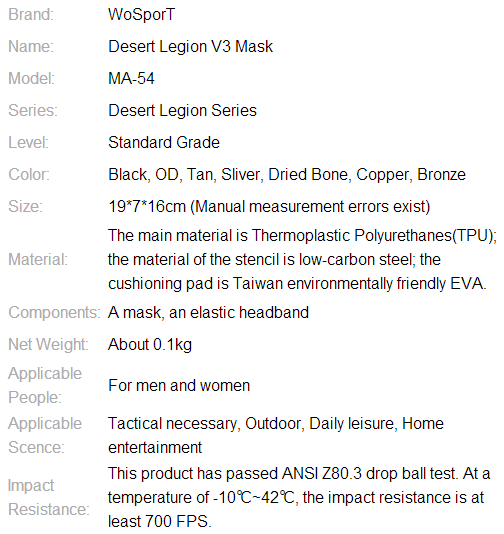
Task: Click the color list starting with Black
Action: tap(287, 174)
